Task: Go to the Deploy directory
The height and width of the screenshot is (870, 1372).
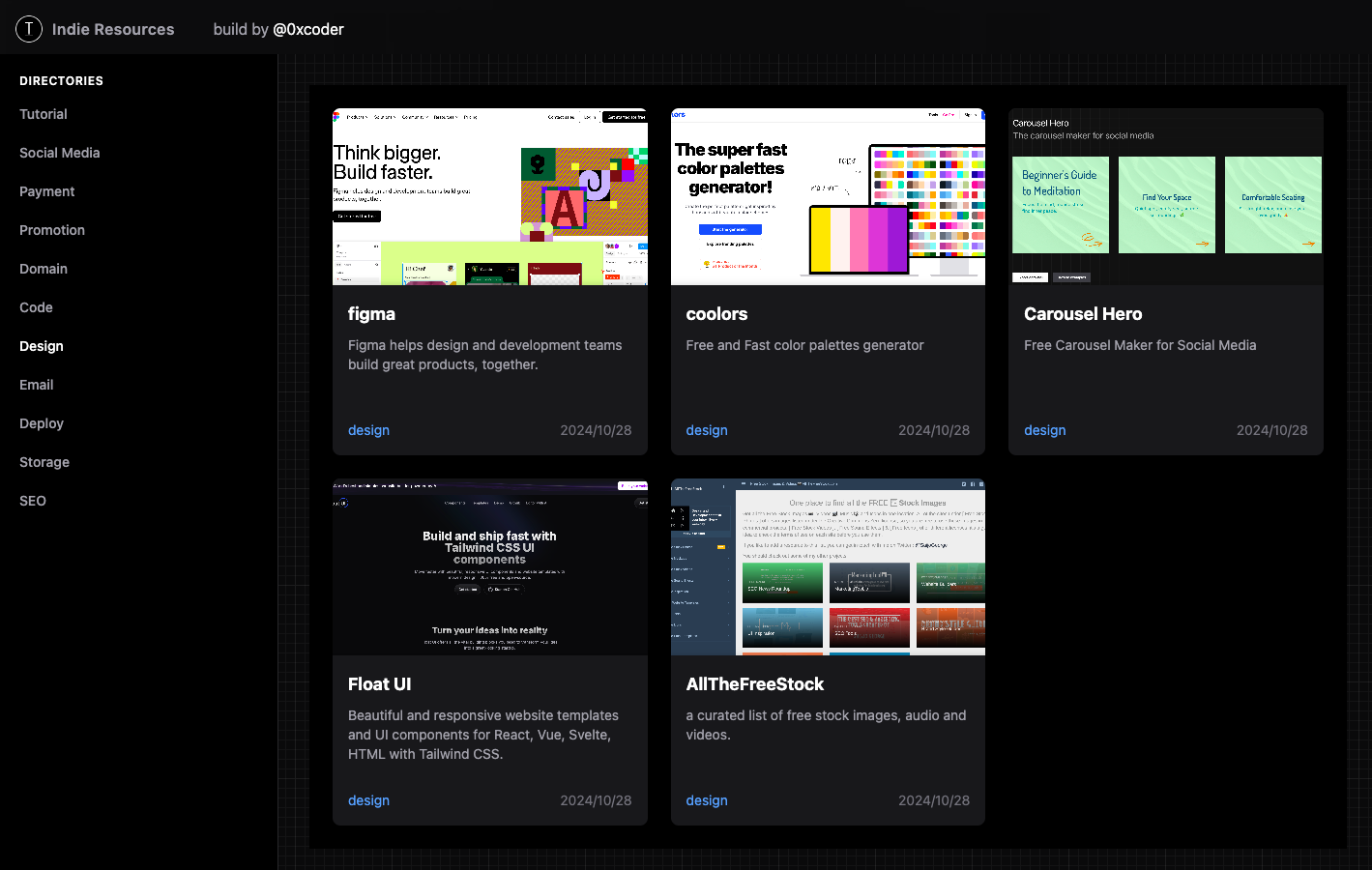Action: (x=42, y=423)
